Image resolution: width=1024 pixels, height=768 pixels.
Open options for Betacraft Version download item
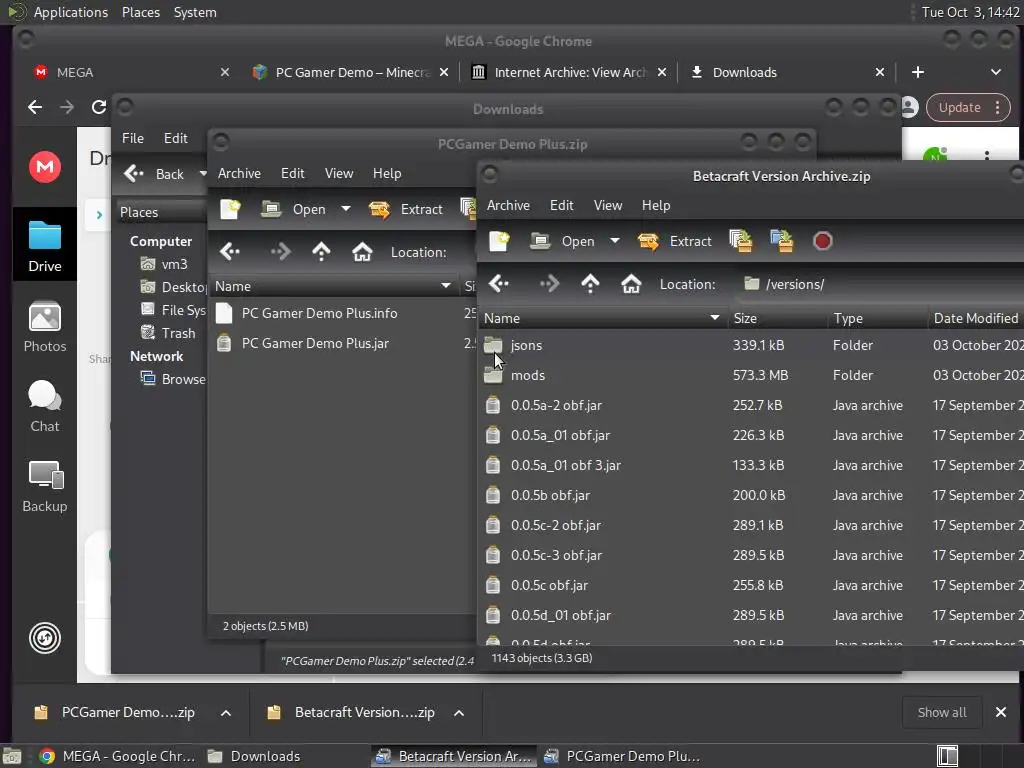pos(459,712)
